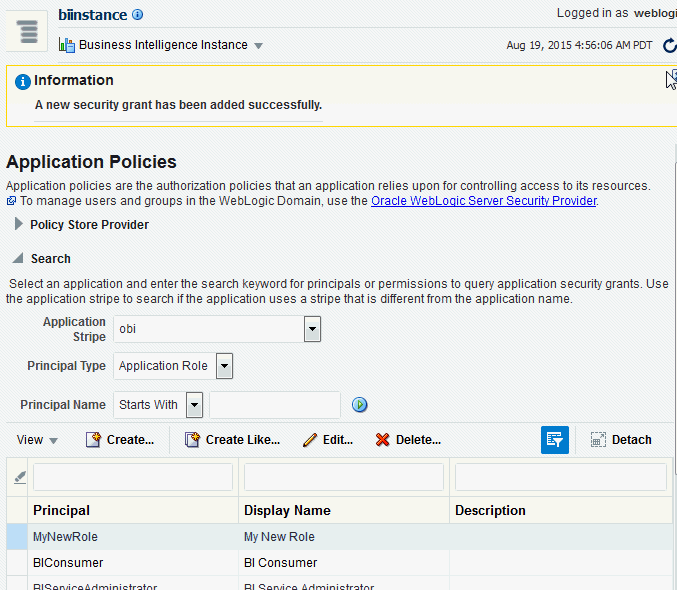
Task: Click the Business Intelligence Instance chart icon
Action: coord(66,45)
